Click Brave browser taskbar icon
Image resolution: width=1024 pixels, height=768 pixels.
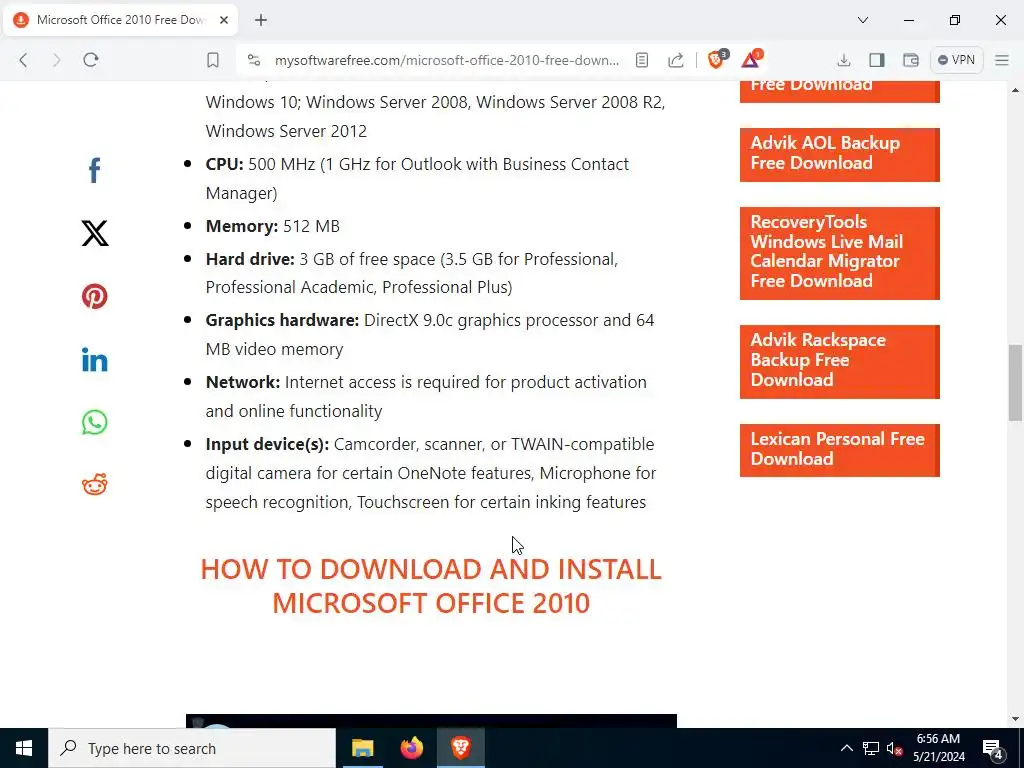(461, 748)
